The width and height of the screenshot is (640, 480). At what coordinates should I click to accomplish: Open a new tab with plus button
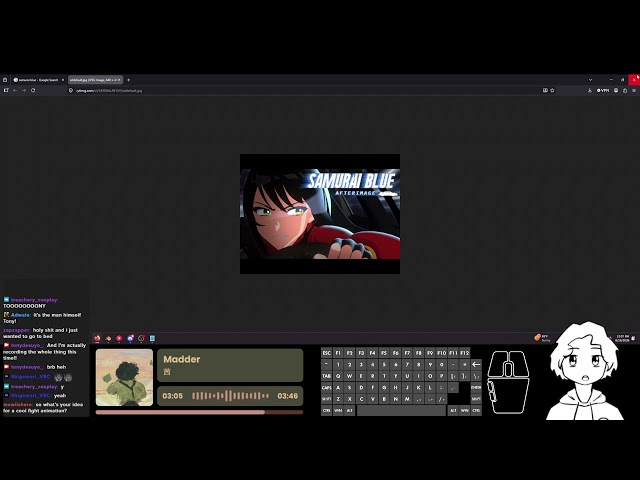click(x=129, y=80)
